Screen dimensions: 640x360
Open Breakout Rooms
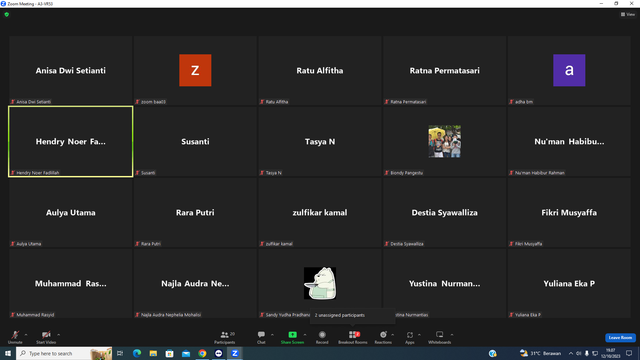click(x=353, y=337)
